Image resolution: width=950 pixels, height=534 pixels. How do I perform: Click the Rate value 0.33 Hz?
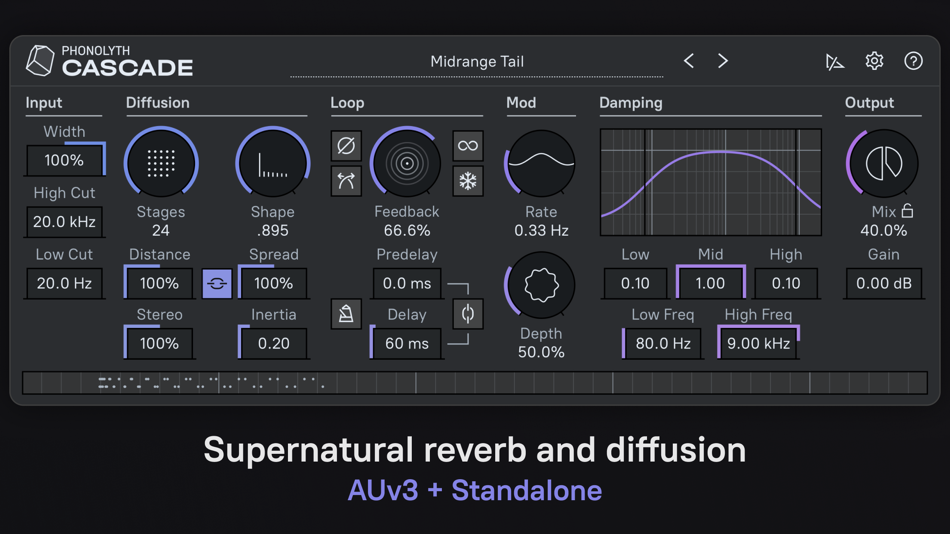(x=541, y=230)
